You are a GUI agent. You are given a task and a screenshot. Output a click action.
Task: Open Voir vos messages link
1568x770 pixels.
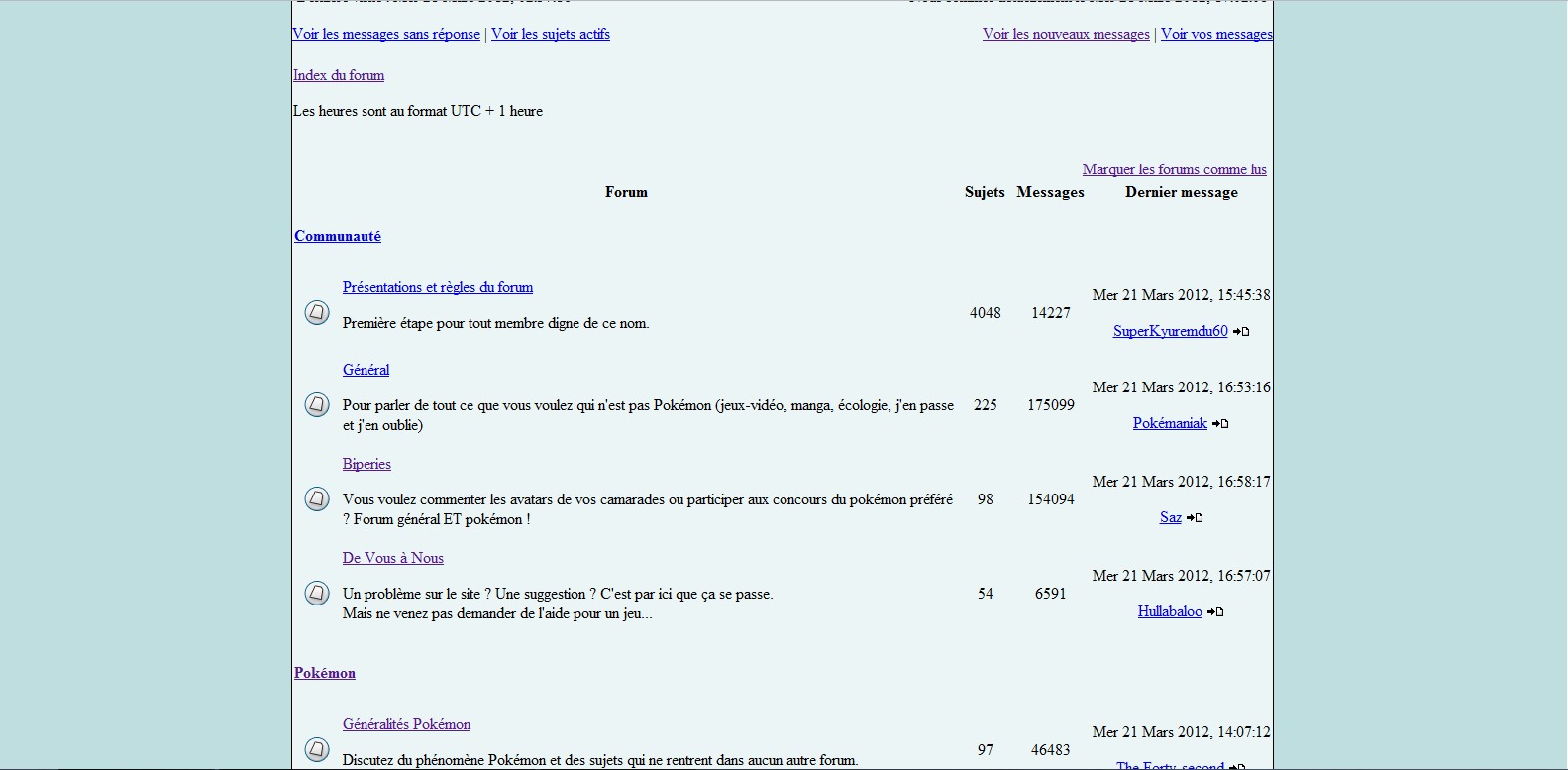click(1216, 34)
